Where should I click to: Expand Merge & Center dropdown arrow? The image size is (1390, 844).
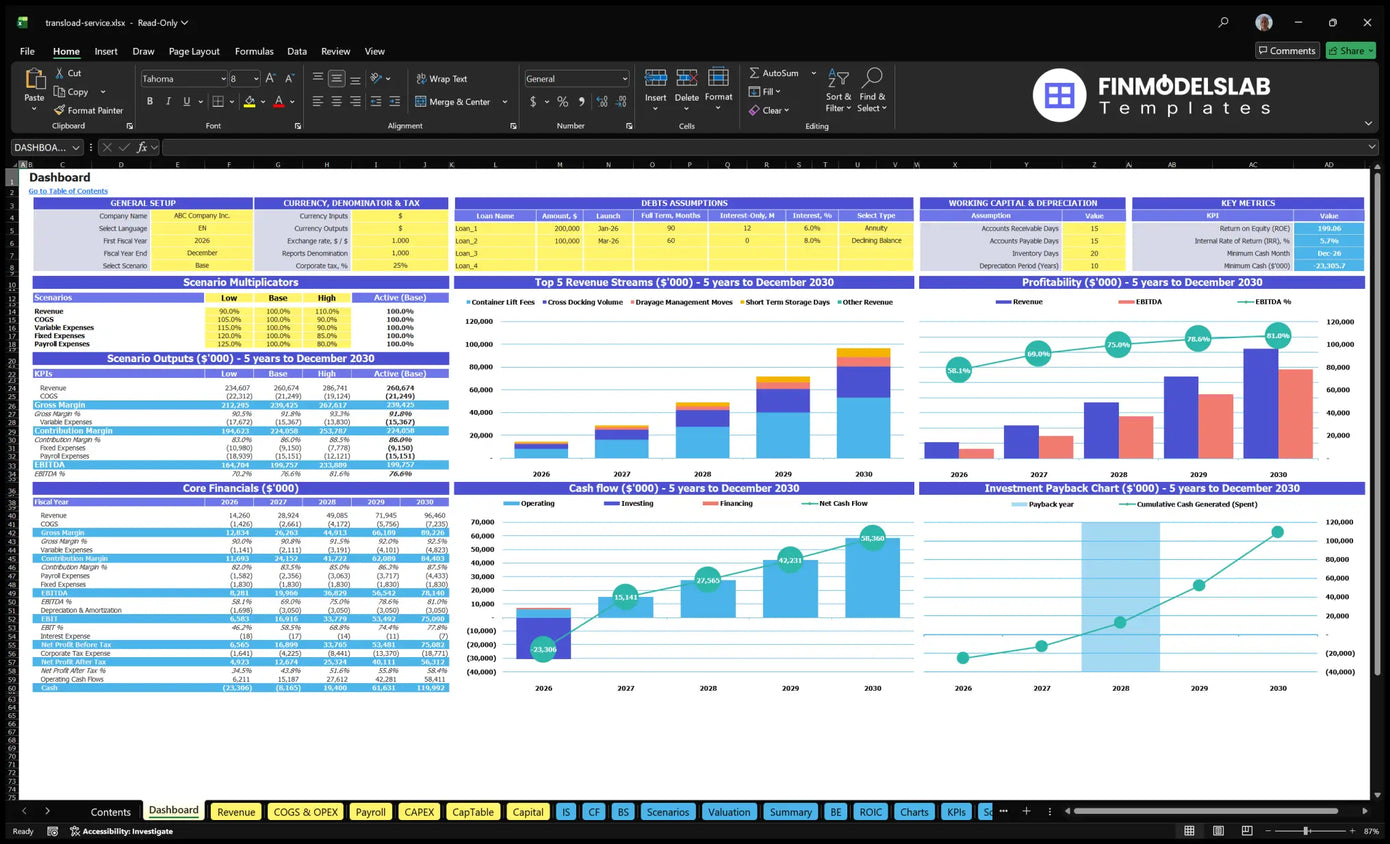tap(504, 101)
